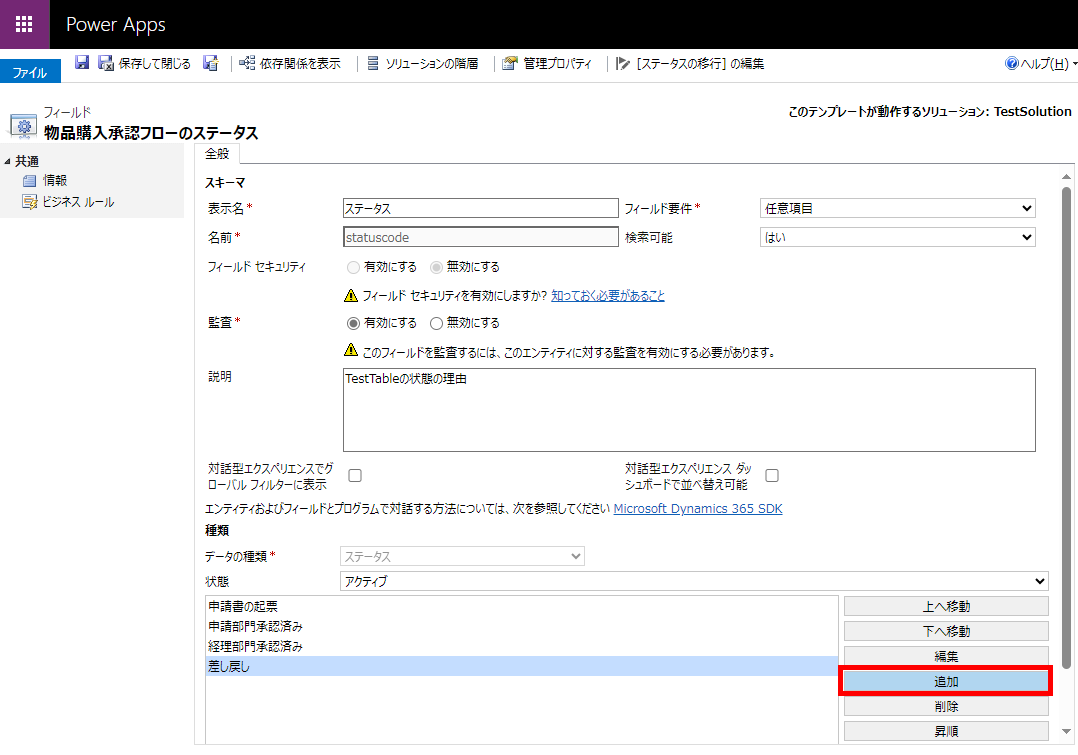The width and height of the screenshot is (1078, 755).
Task: Open the データの種類 dropdown
Action: point(462,556)
